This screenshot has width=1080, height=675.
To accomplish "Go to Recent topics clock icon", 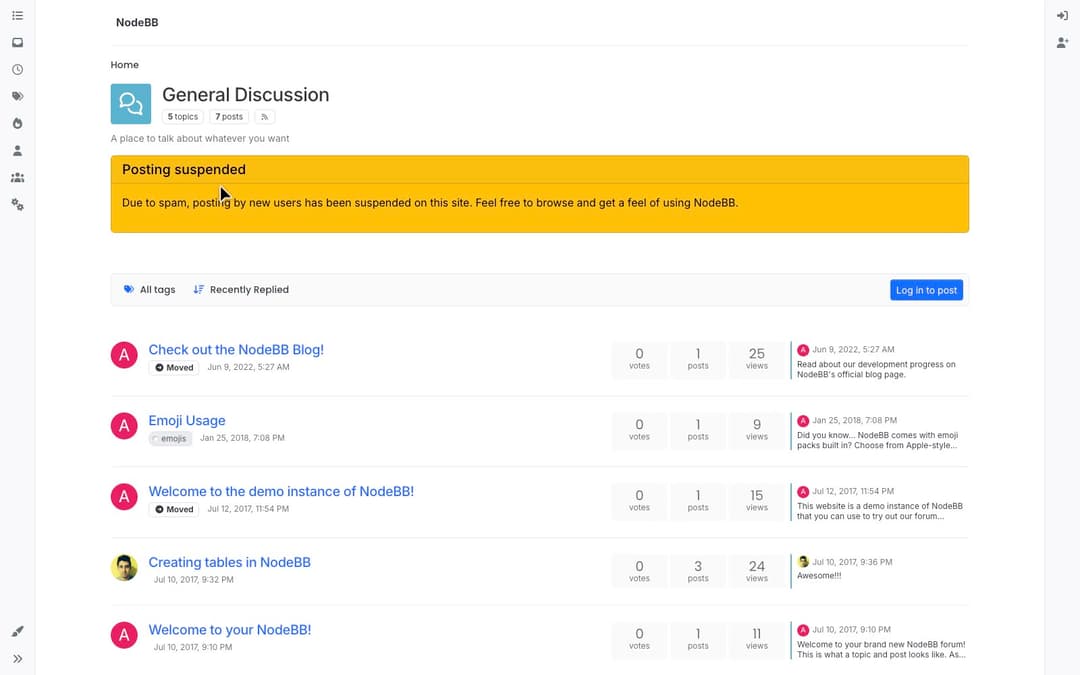I will pyautogui.click(x=17, y=70).
